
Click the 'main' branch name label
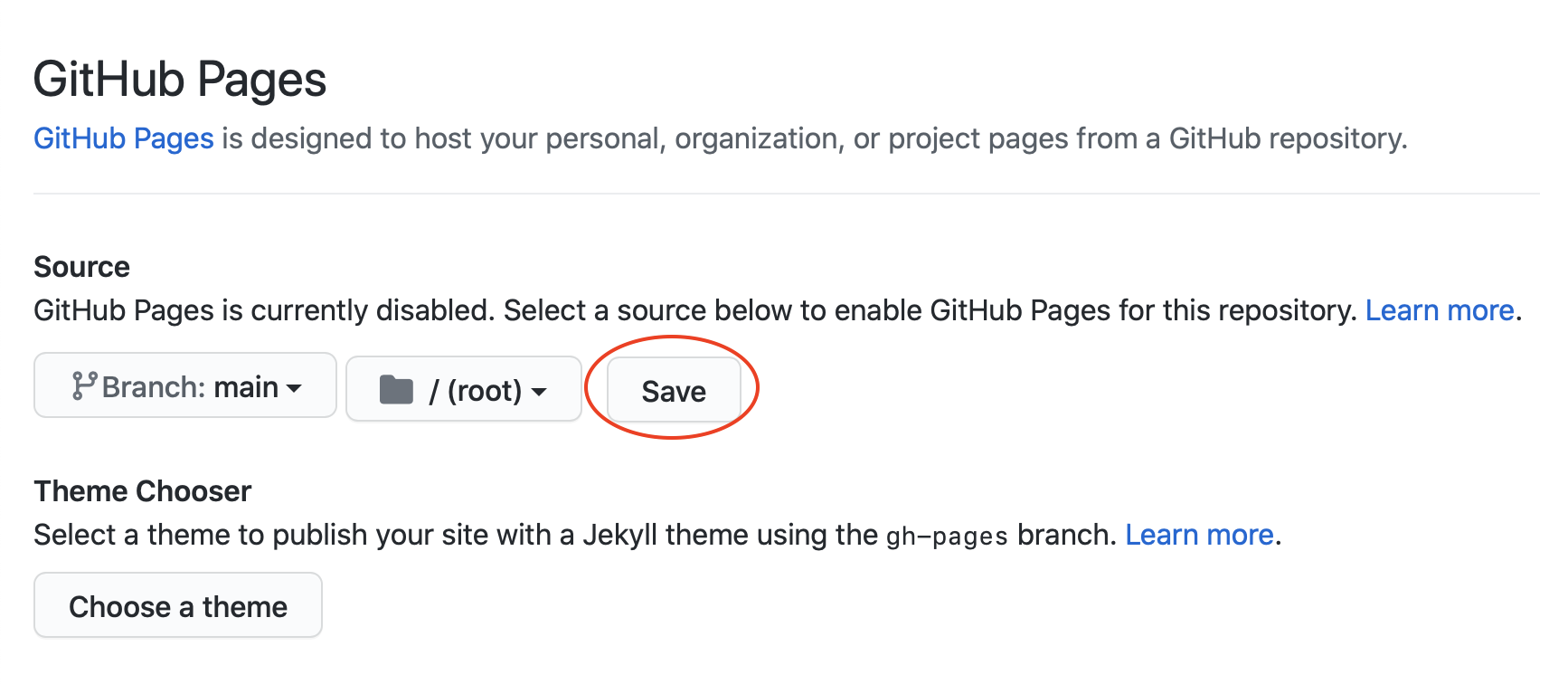(x=246, y=387)
